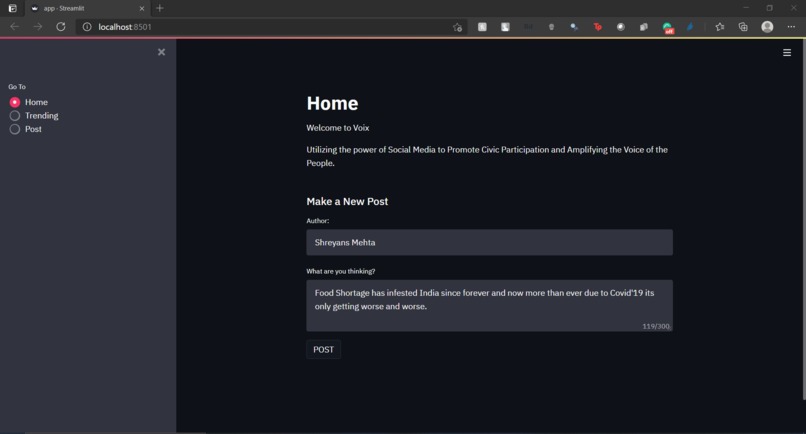Screen dimensions: 806x434
Task: Click the blue key-shaped extension icon
Action: (x=574, y=27)
